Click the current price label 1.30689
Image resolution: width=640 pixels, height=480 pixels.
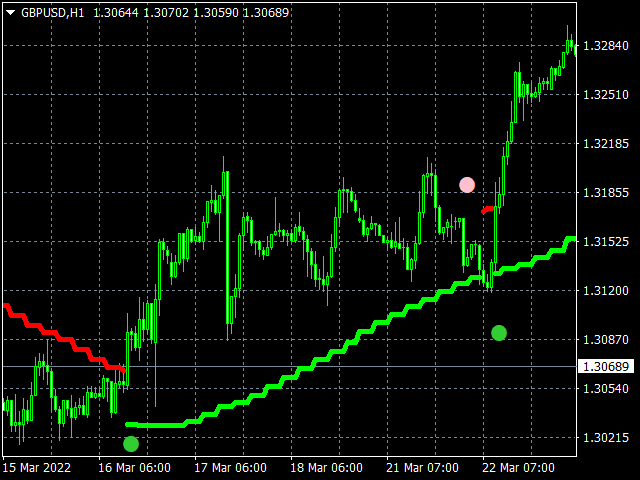[x=606, y=367]
